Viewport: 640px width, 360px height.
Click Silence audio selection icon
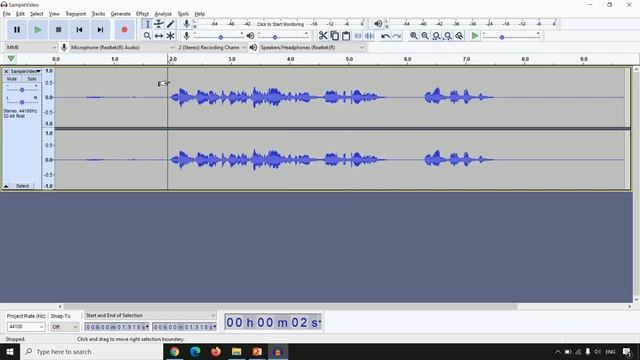click(369, 36)
